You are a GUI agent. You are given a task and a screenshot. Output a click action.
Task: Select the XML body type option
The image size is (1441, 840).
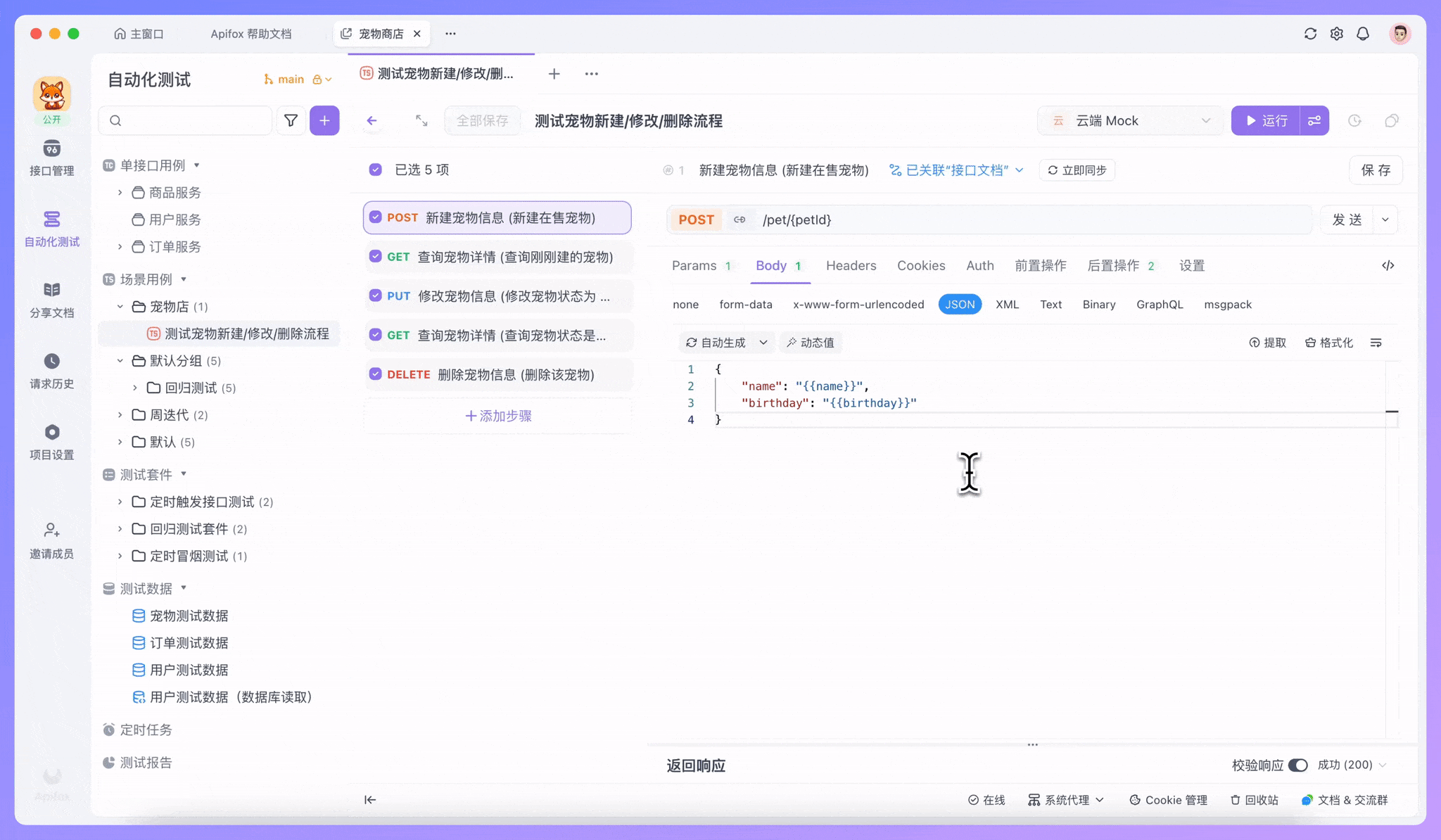tap(1007, 304)
